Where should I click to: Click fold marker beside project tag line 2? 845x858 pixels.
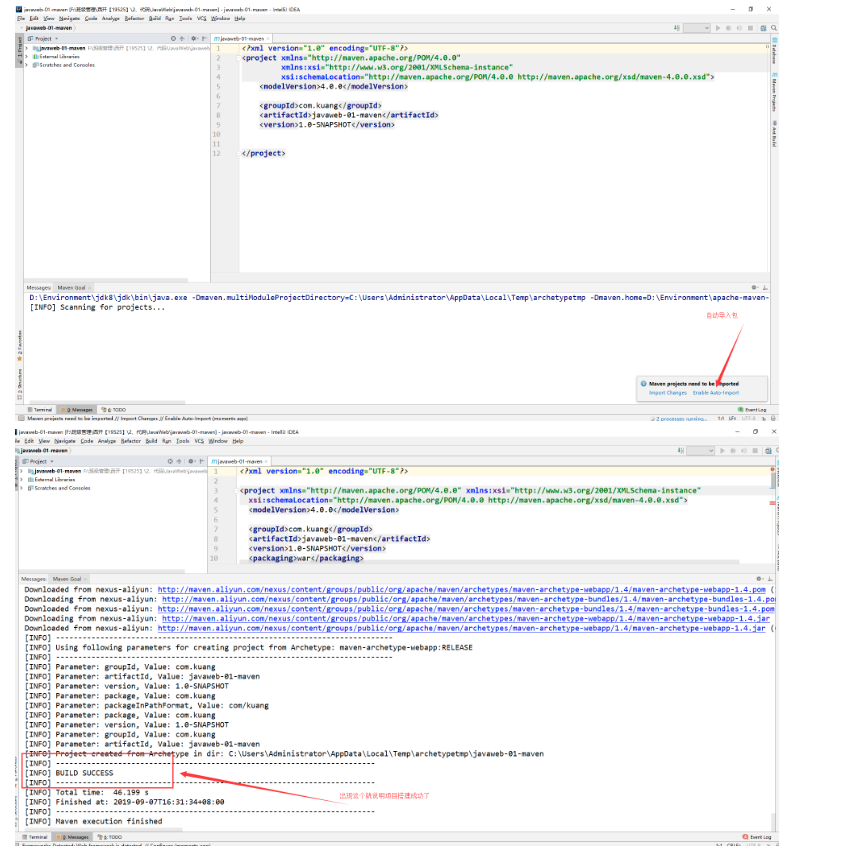[238, 58]
